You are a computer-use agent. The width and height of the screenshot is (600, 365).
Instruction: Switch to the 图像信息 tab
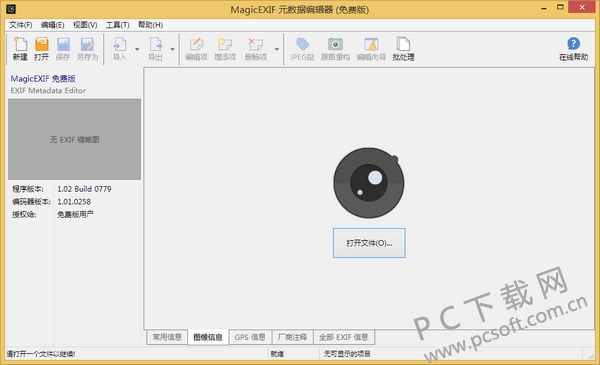(208, 337)
